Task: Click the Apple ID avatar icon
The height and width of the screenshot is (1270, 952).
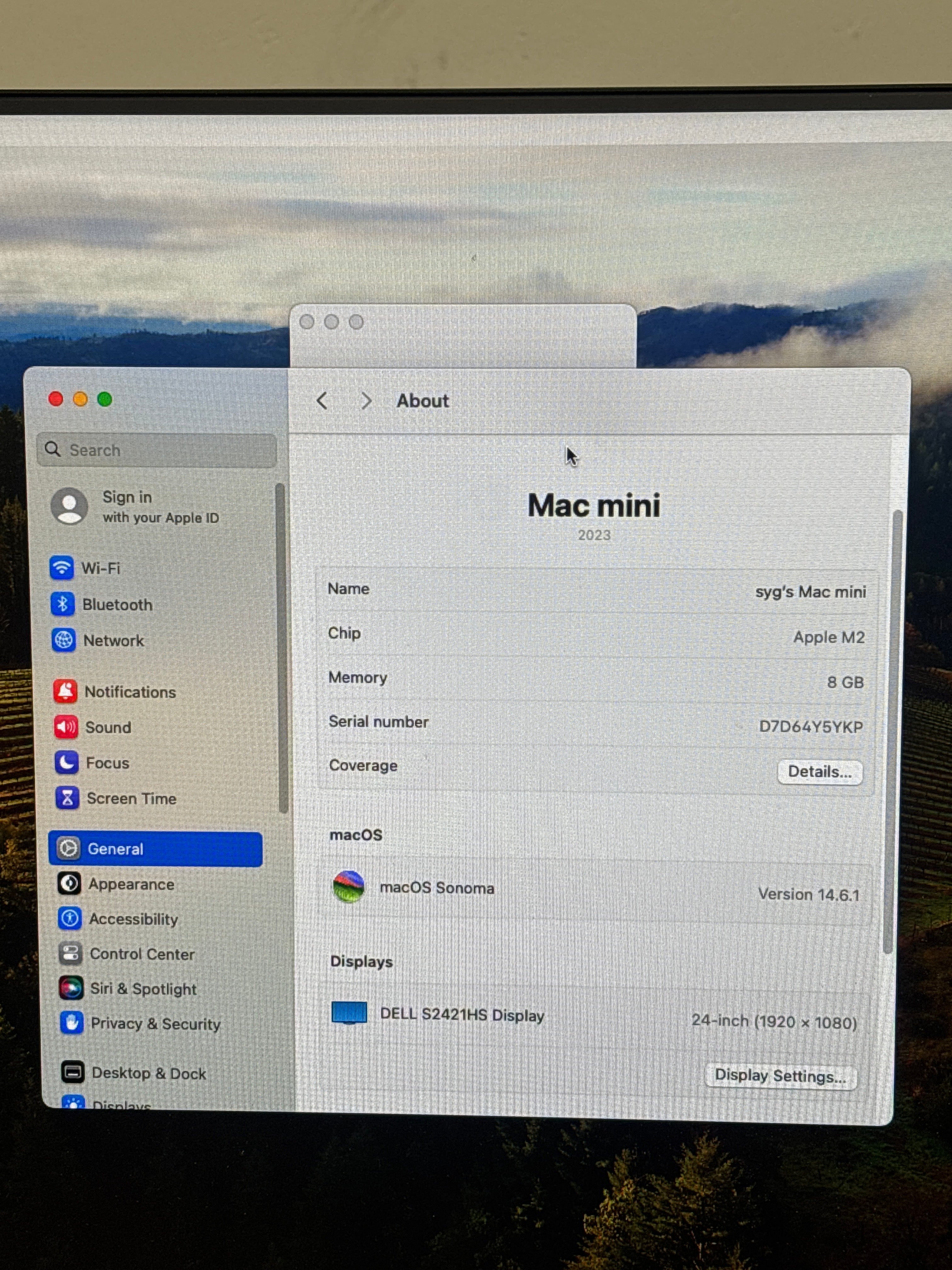Action: pos(70,506)
